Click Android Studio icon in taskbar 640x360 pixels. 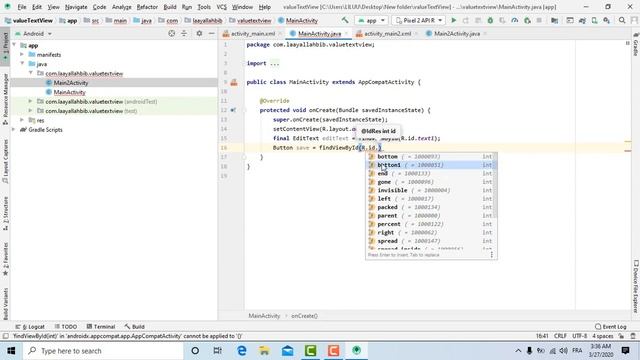click(356, 351)
